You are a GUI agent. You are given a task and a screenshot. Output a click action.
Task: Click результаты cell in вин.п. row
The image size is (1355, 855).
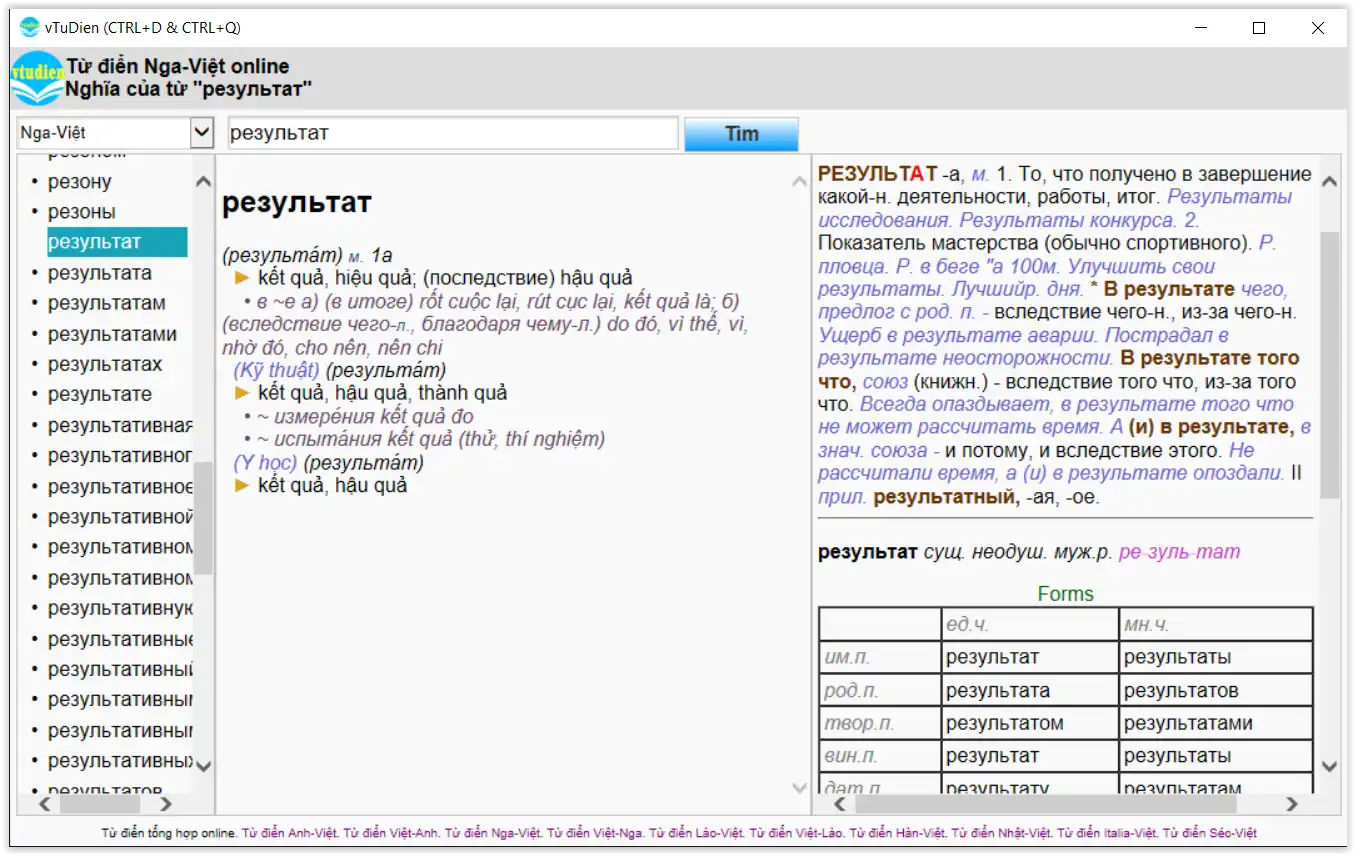pyautogui.click(x=1177, y=756)
